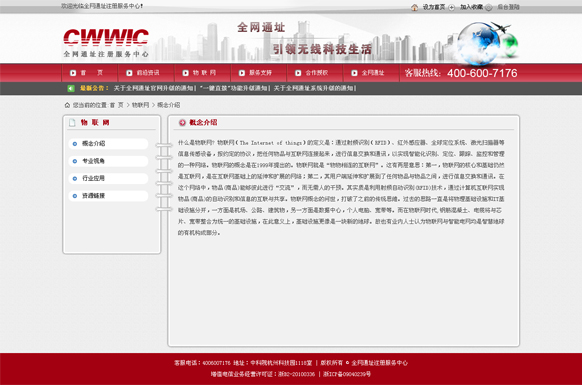Open the 合作授权 navigation tab

(x=315, y=73)
